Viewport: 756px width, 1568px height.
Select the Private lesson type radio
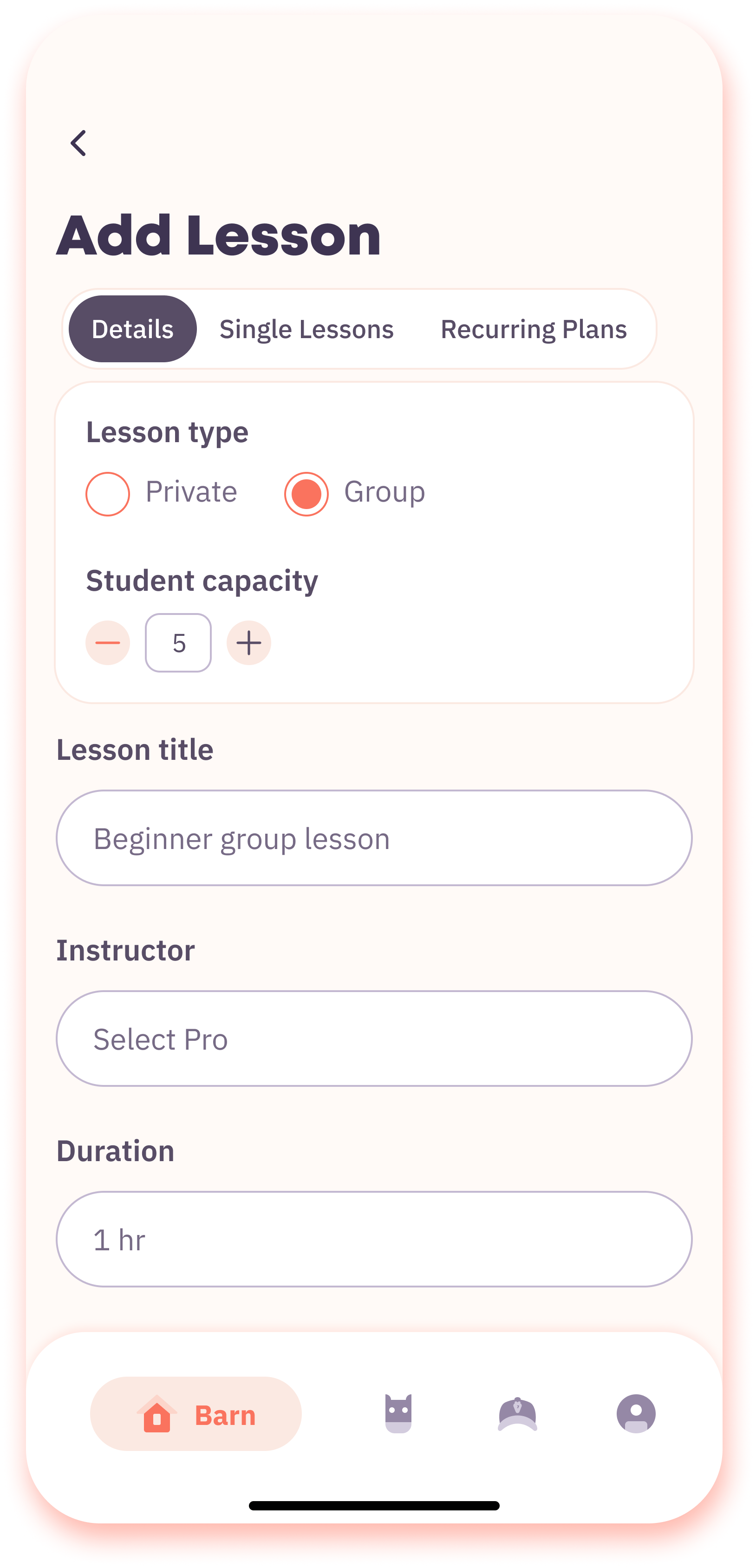pos(108,494)
